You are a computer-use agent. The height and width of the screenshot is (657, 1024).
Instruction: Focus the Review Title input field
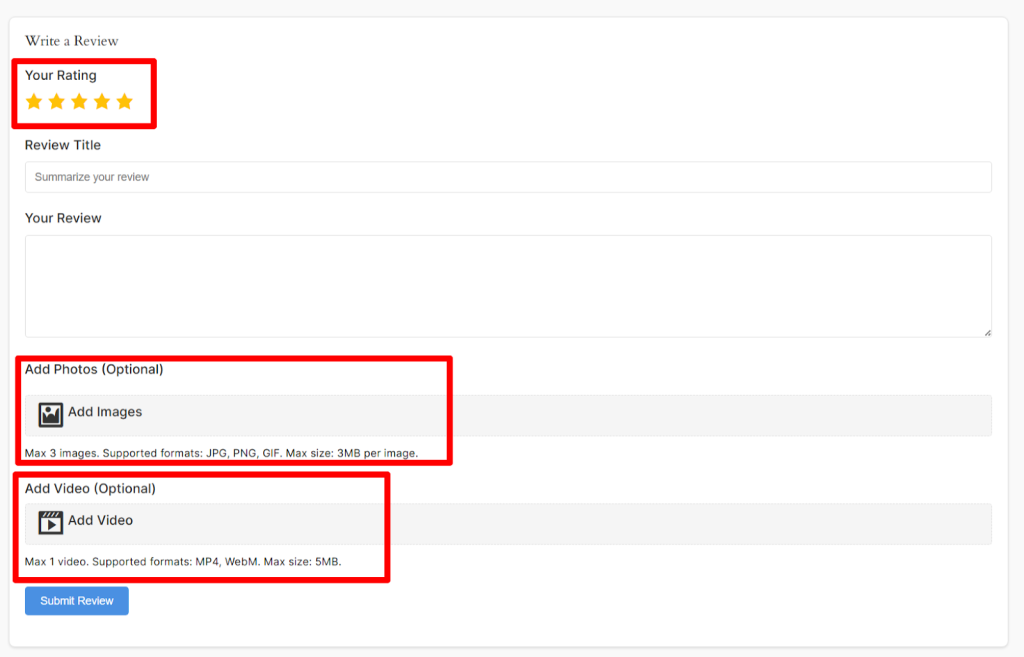click(508, 177)
